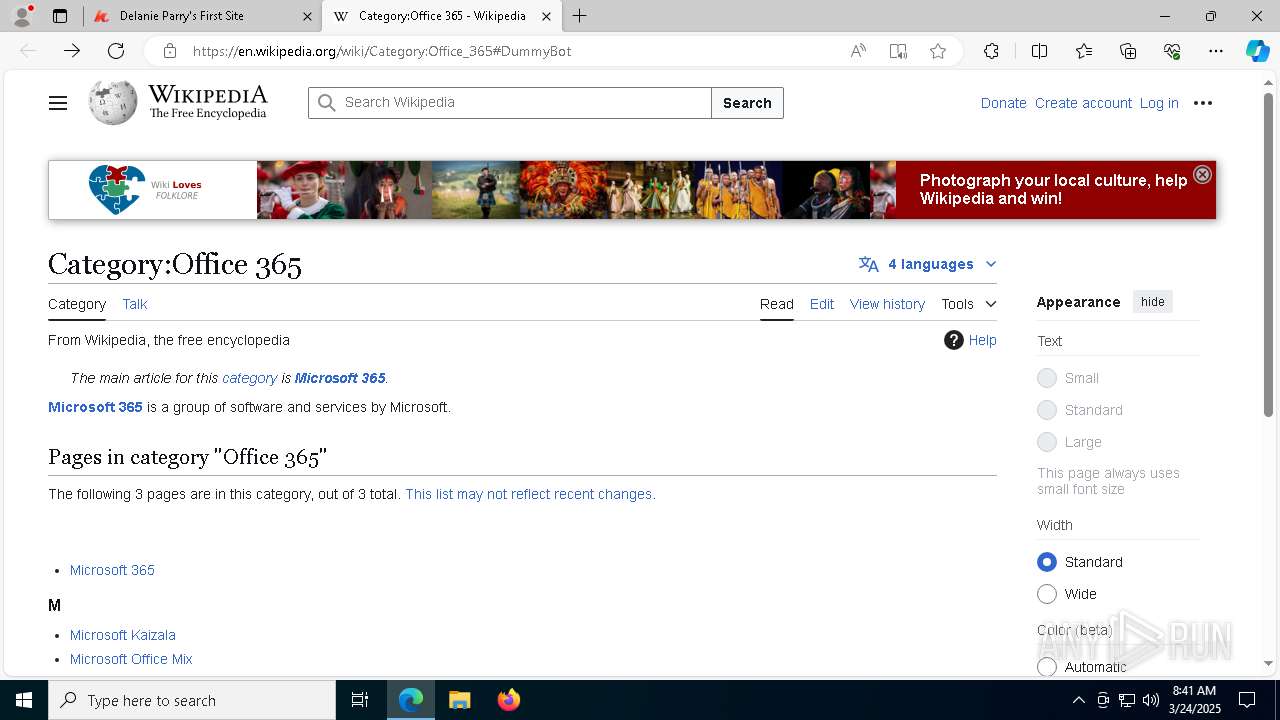Open the Edge profile avatar
The height and width of the screenshot is (720, 1280).
coord(22,16)
